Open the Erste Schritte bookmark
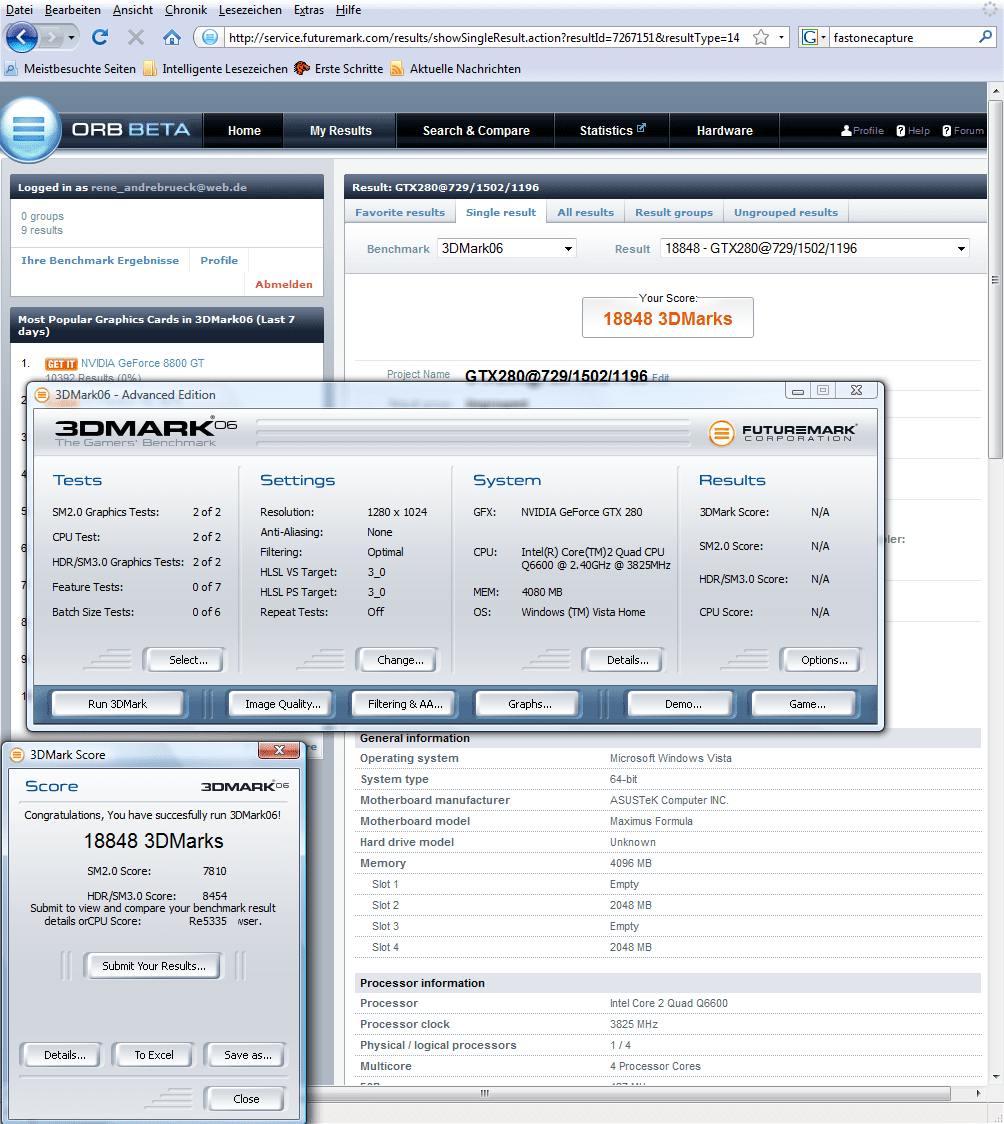The image size is (1004, 1124). [x=339, y=69]
